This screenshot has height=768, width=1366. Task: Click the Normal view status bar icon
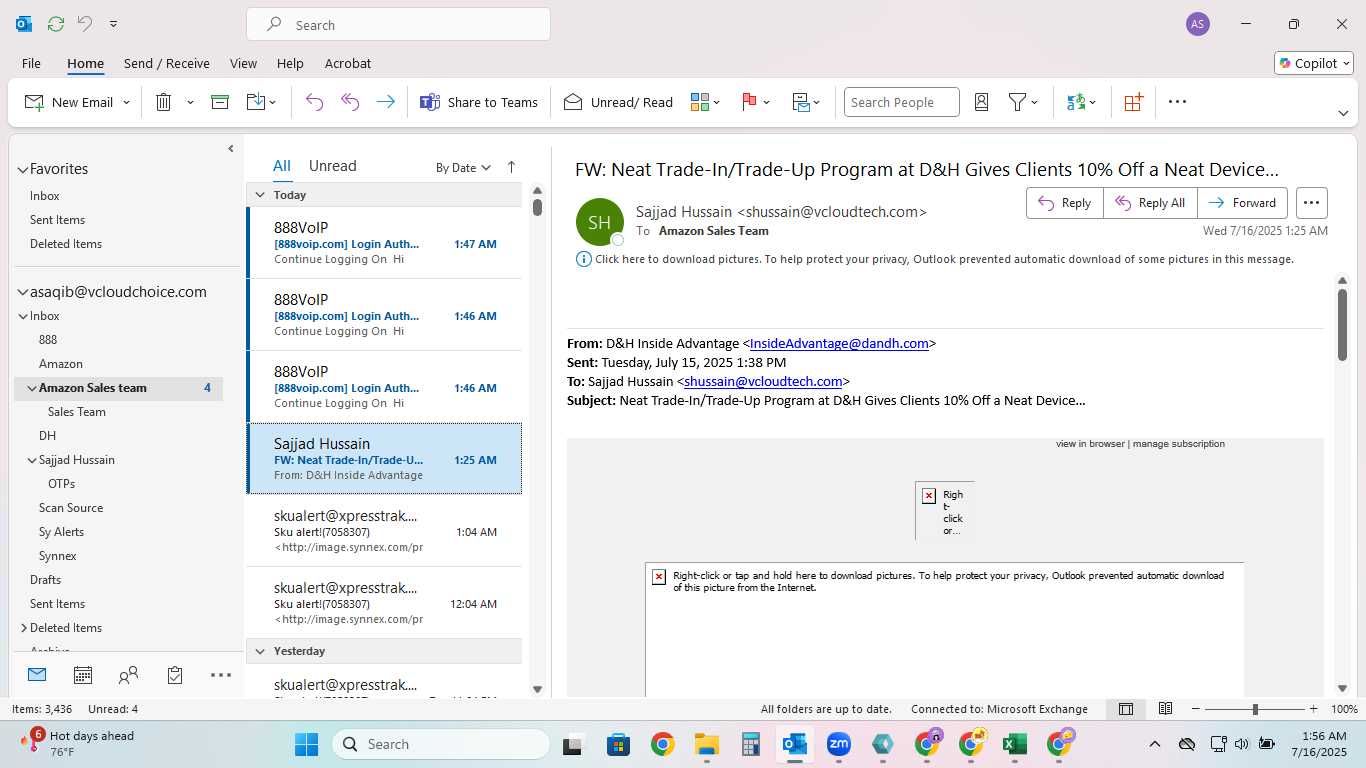(1126, 709)
